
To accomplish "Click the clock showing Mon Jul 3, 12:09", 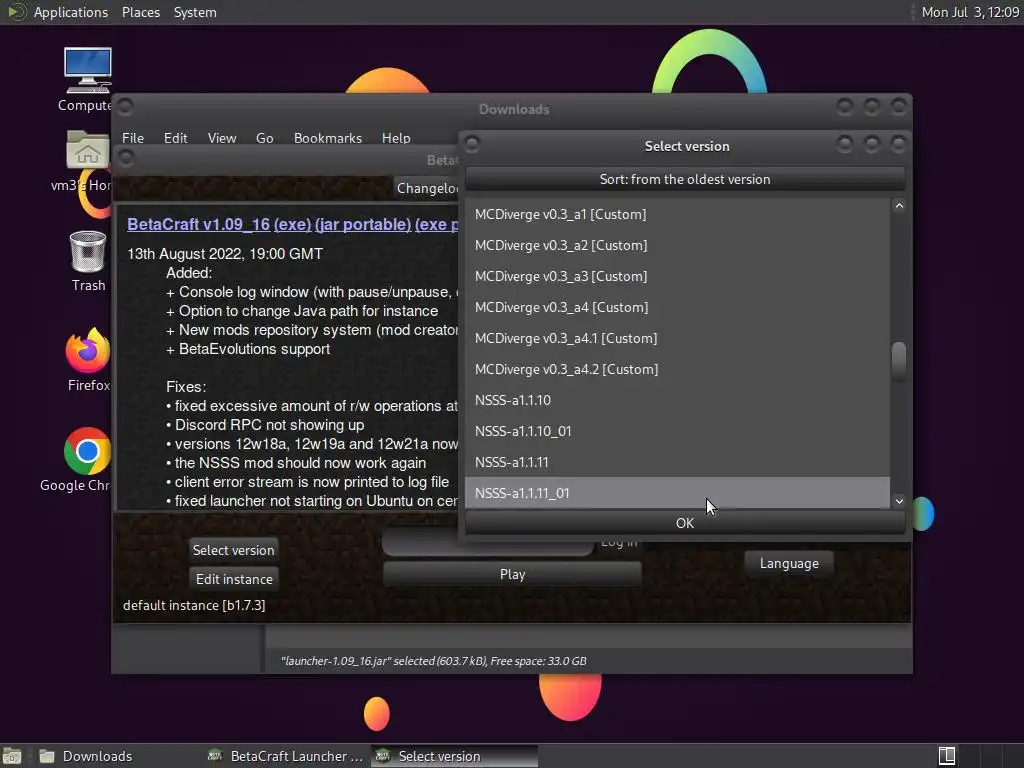I will click(970, 12).
